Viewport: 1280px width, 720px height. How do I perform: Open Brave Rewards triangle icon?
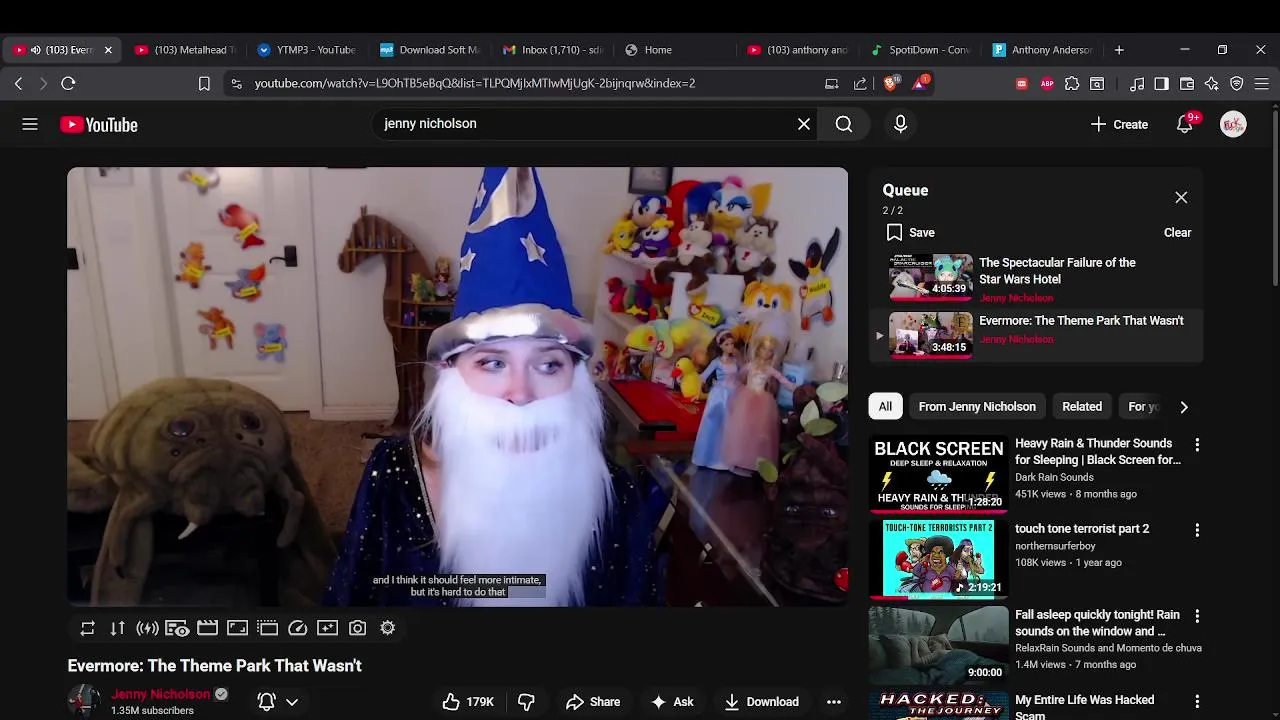[920, 83]
